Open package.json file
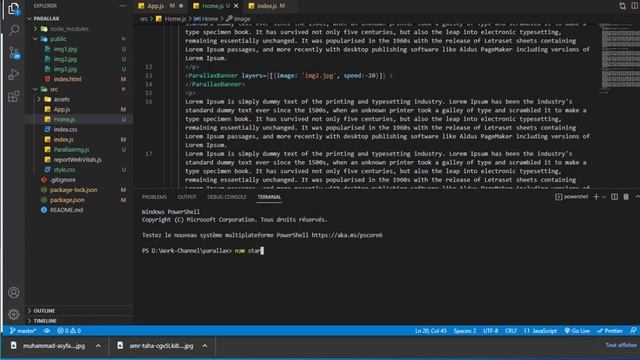Image resolution: width=640 pixels, height=360 pixels. (67, 200)
